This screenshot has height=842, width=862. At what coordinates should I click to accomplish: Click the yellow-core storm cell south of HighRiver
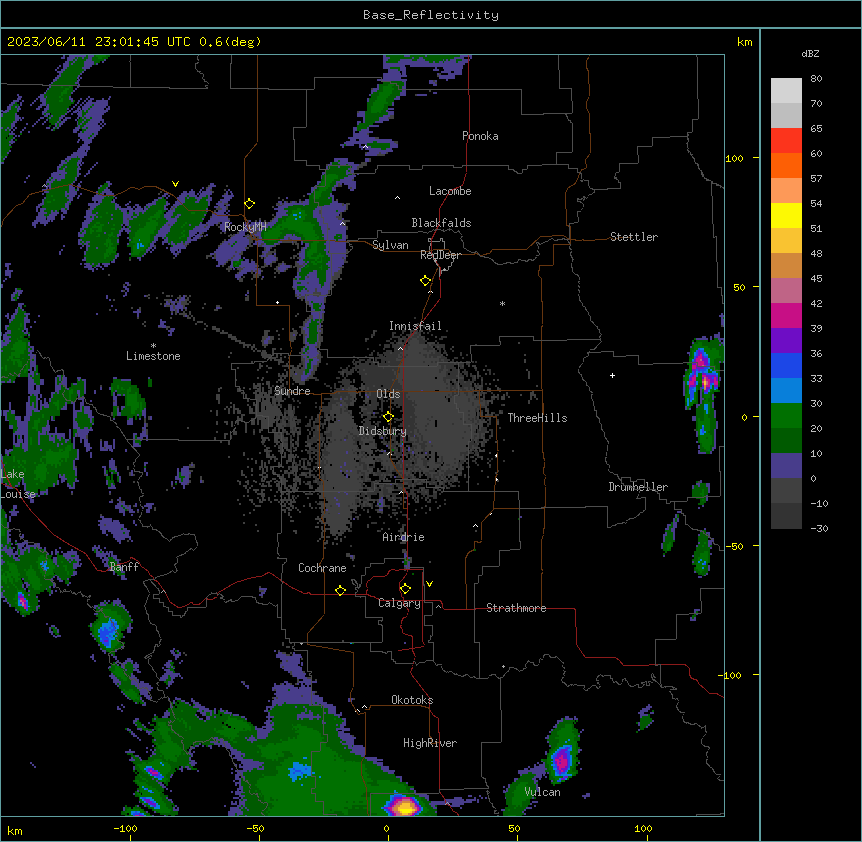tap(405, 806)
